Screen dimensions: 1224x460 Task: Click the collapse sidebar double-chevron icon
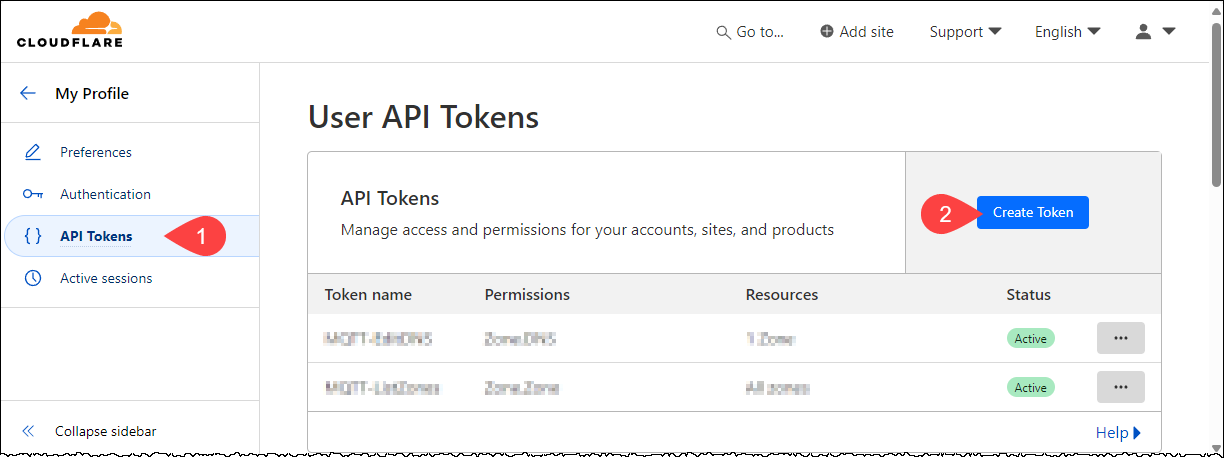point(28,431)
